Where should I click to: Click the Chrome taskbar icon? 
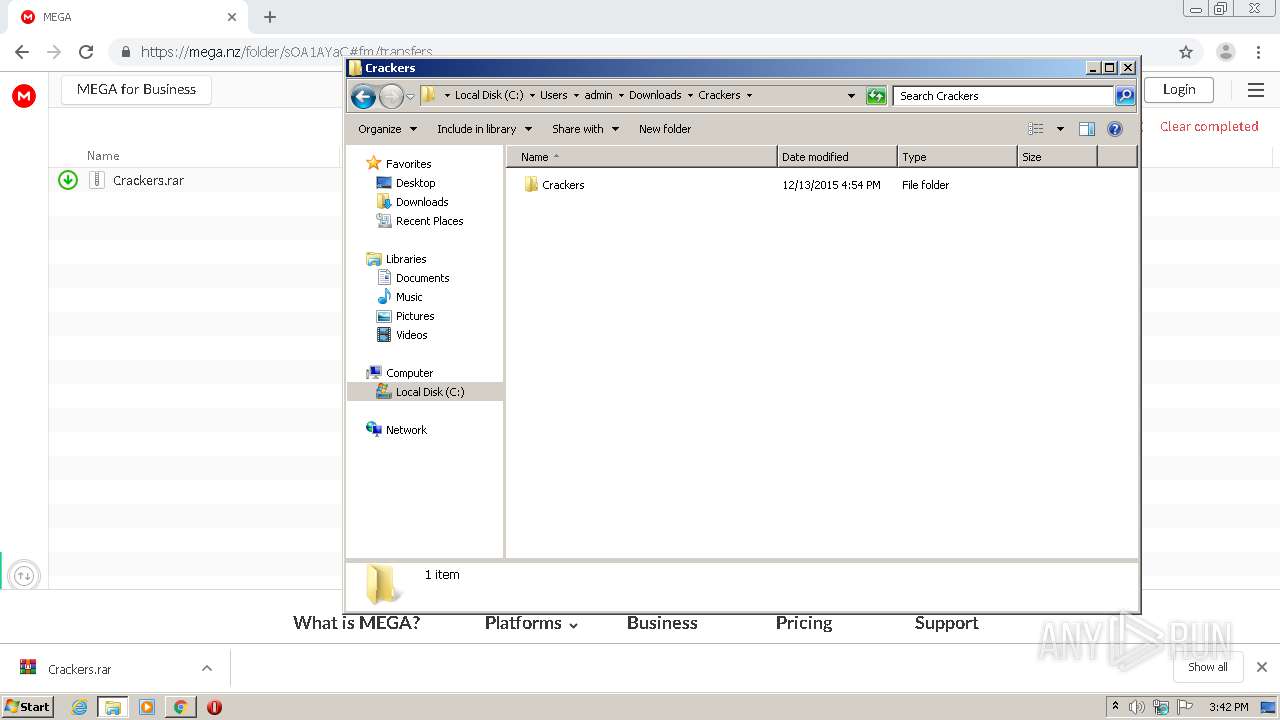click(x=180, y=707)
